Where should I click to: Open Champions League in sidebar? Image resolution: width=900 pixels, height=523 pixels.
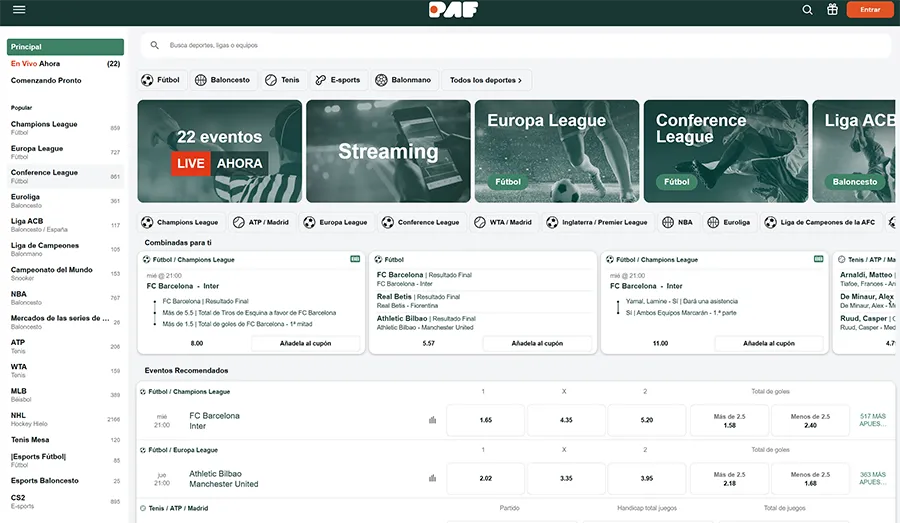coord(65,127)
